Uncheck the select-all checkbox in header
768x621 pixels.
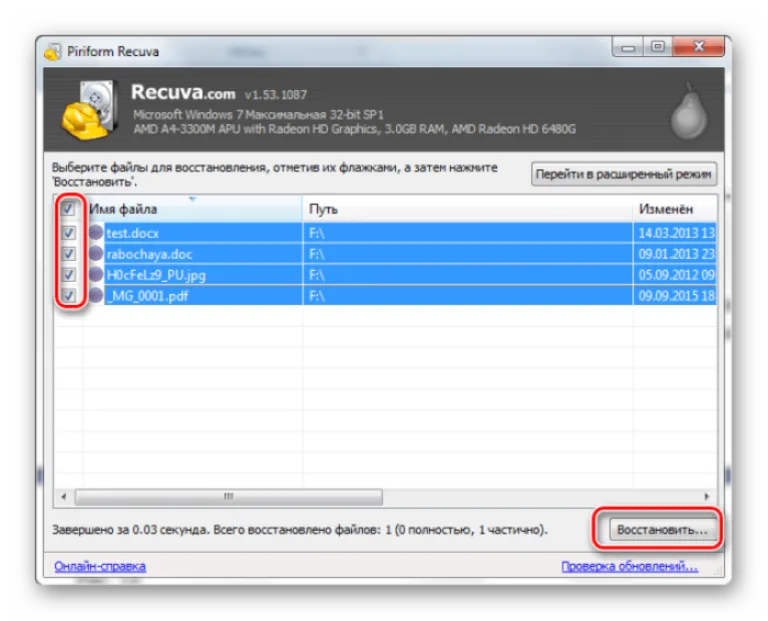pos(68,209)
